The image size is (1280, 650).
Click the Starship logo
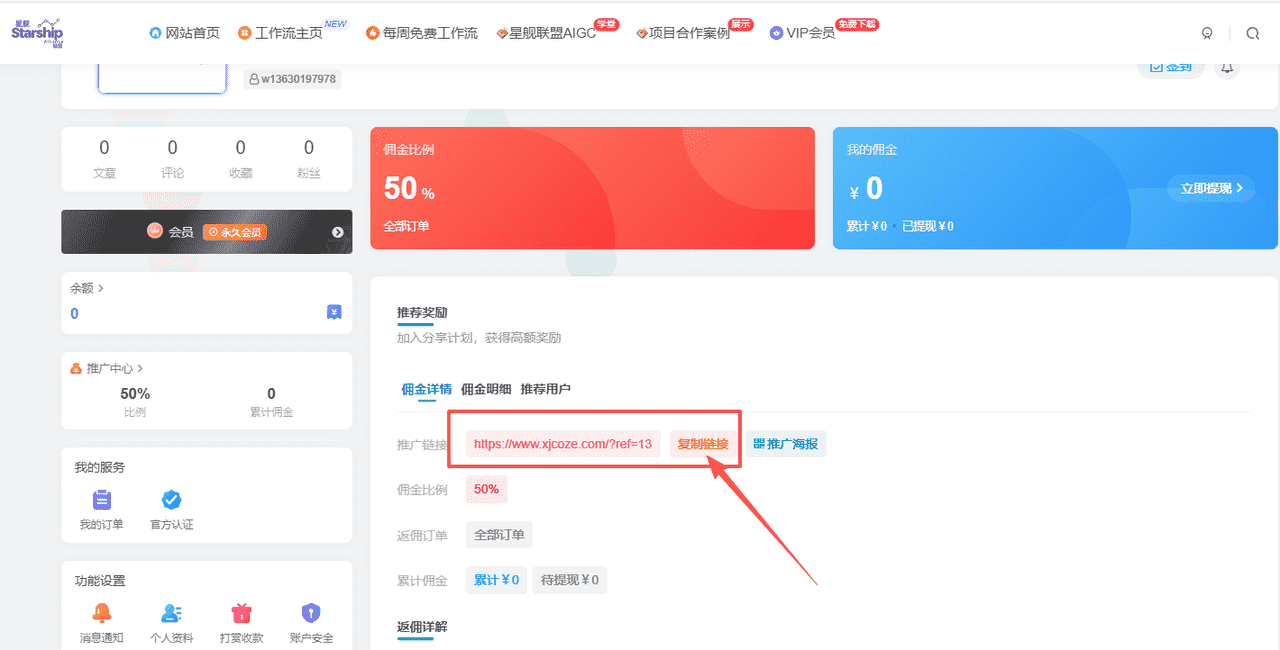point(36,33)
